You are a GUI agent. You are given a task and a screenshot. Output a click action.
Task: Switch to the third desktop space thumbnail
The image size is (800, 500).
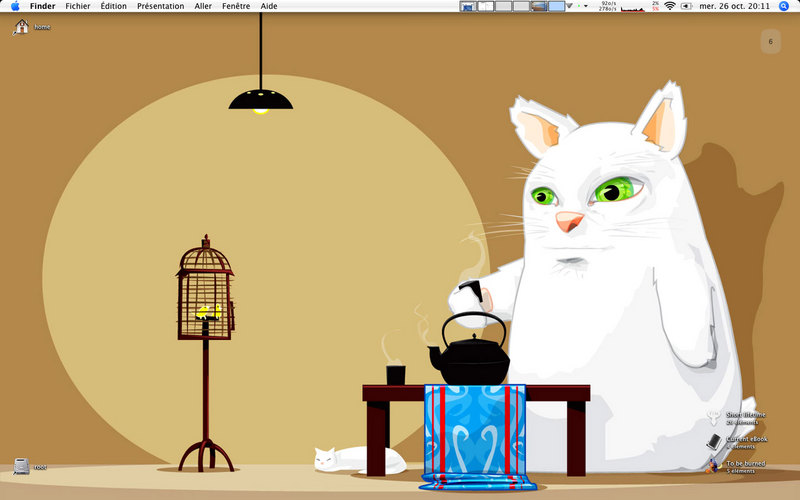[503, 6]
